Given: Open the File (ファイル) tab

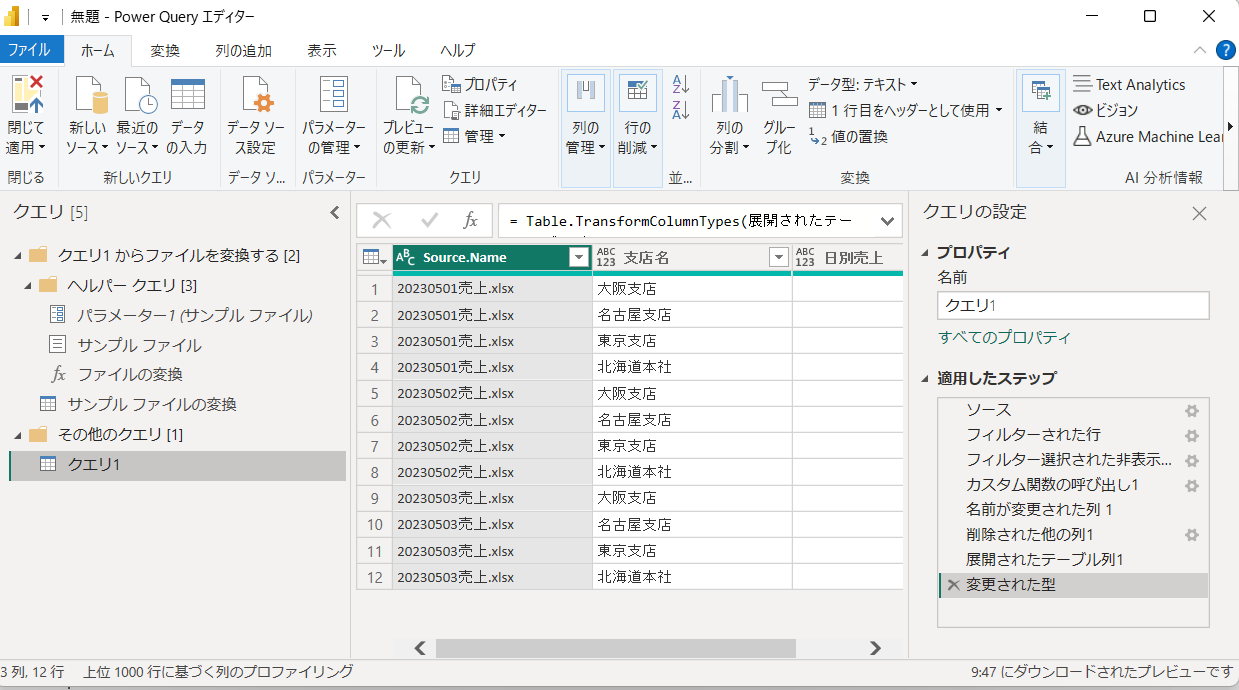Looking at the screenshot, I should [31, 50].
